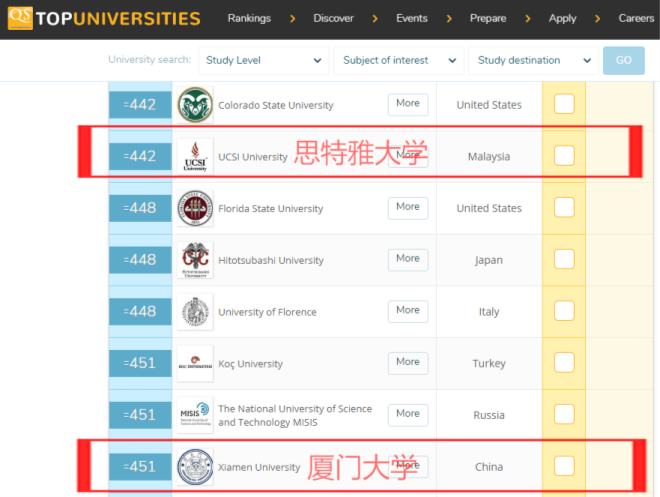Expand chevron next to Discover menu
Image resolution: width=660 pixels, height=497 pixels.
pyautogui.click(x=375, y=19)
